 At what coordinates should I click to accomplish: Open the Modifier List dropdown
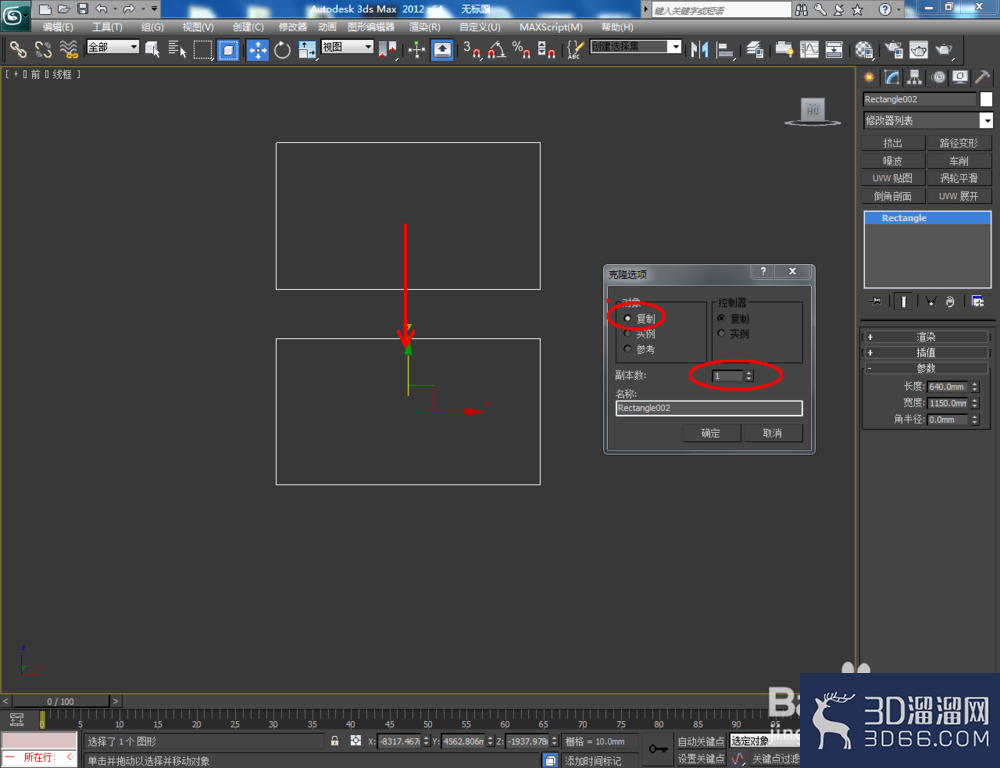click(x=928, y=120)
